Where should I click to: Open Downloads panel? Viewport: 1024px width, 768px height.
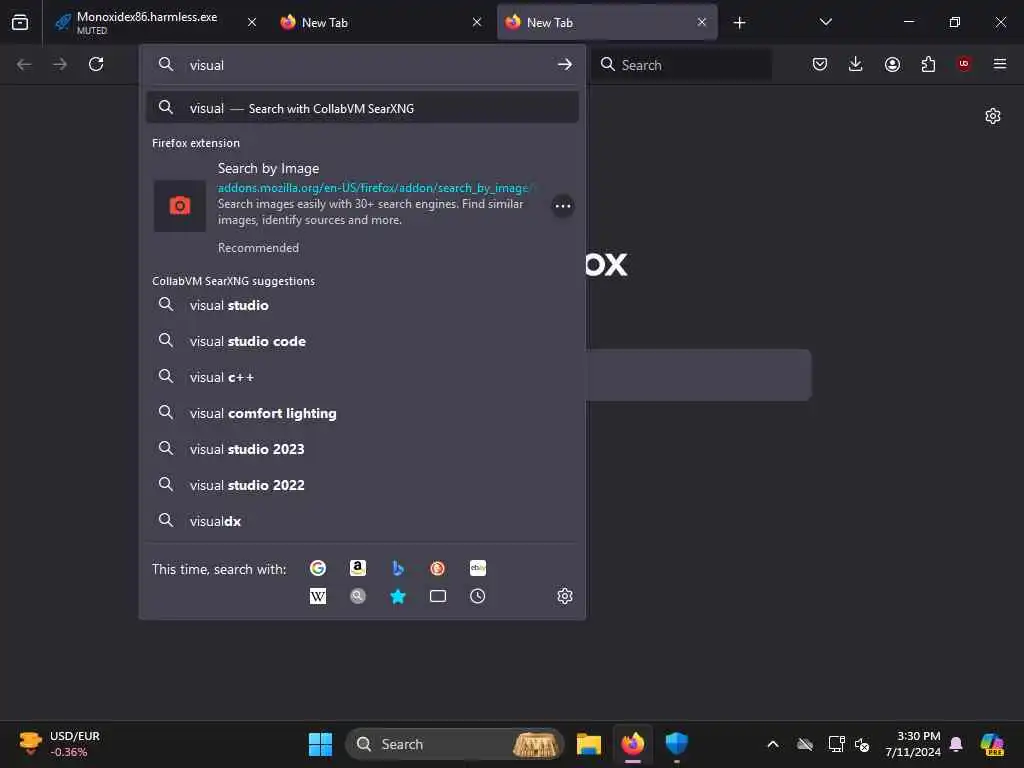pos(856,64)
